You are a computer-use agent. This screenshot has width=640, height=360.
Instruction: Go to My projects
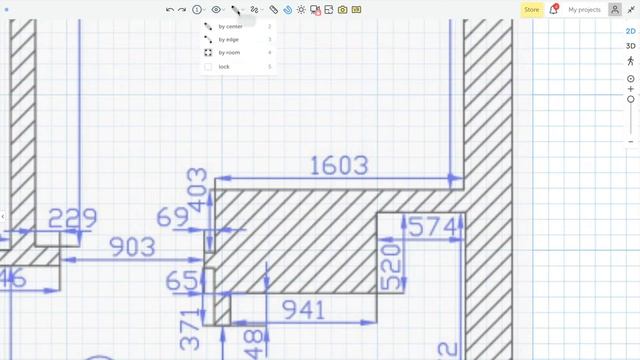pos(584,9)
